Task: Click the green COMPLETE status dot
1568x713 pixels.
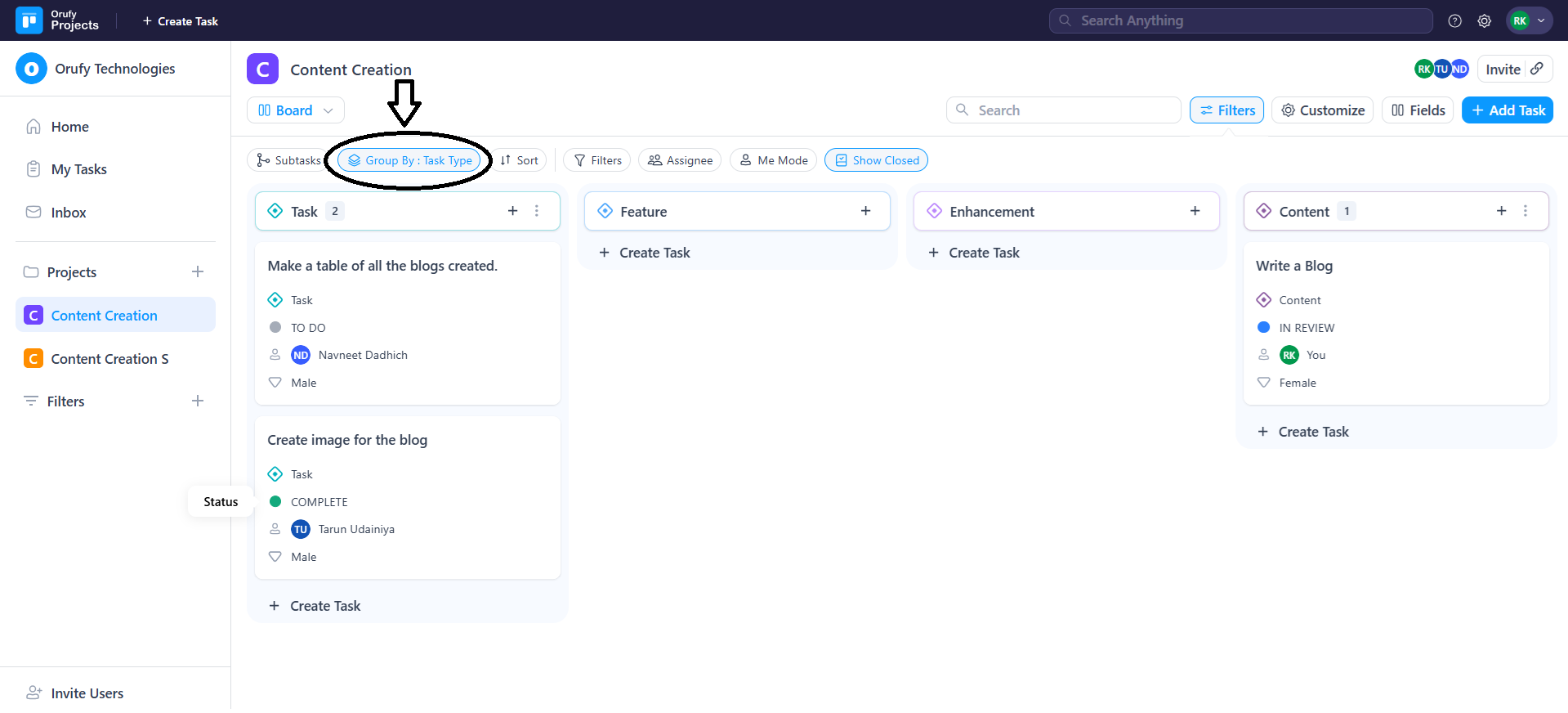Action: (275, 501)
